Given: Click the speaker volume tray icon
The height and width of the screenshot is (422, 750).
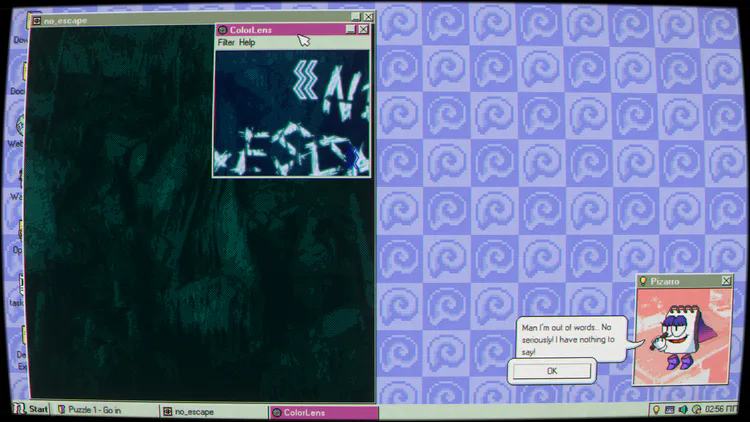Looking at the screenshot, I should click(683, 410).
